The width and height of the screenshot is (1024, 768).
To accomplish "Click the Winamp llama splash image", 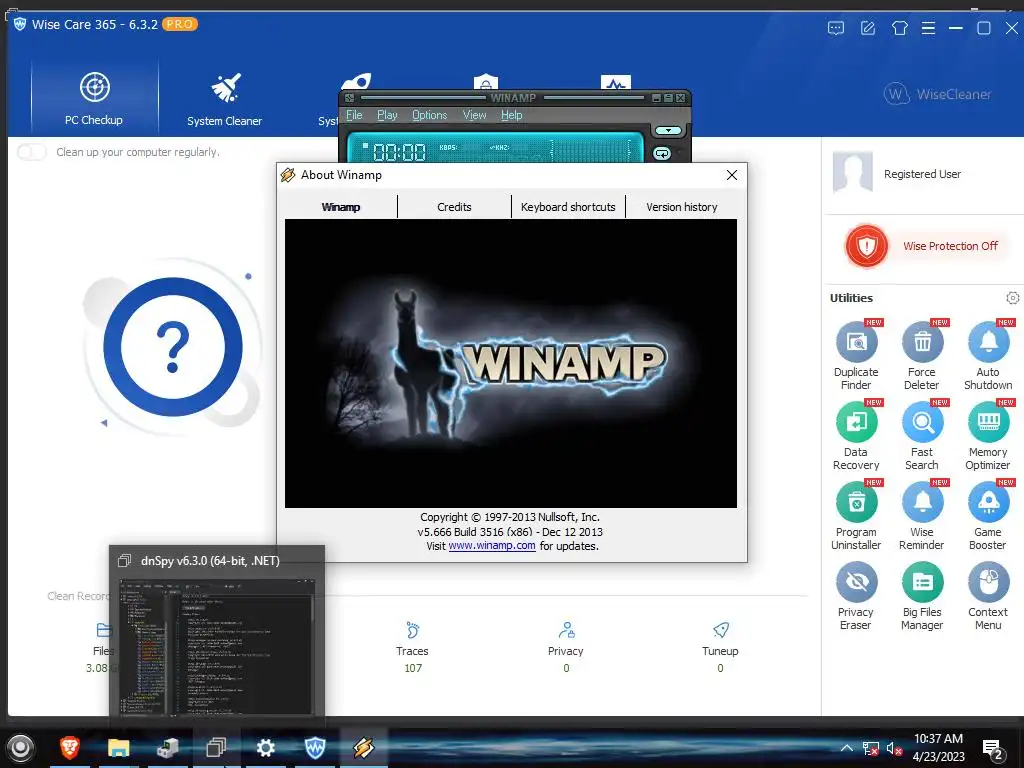I will point(511,363).
